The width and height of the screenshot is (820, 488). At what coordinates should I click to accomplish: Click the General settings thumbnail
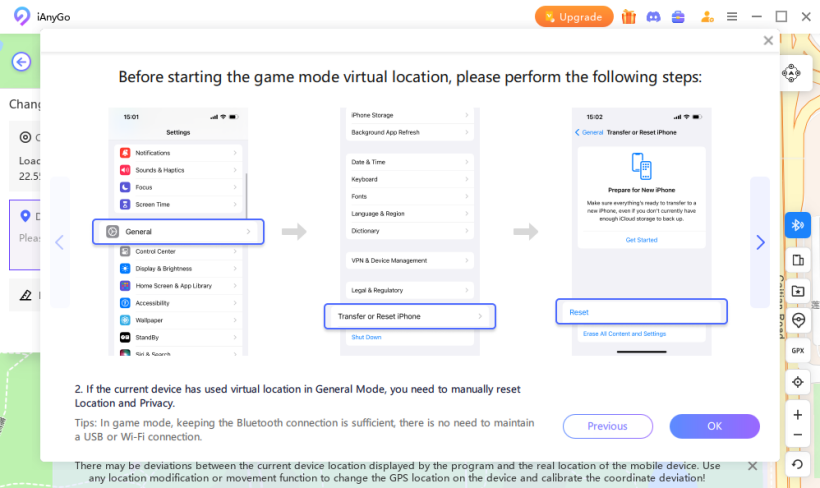coord(178,232)
